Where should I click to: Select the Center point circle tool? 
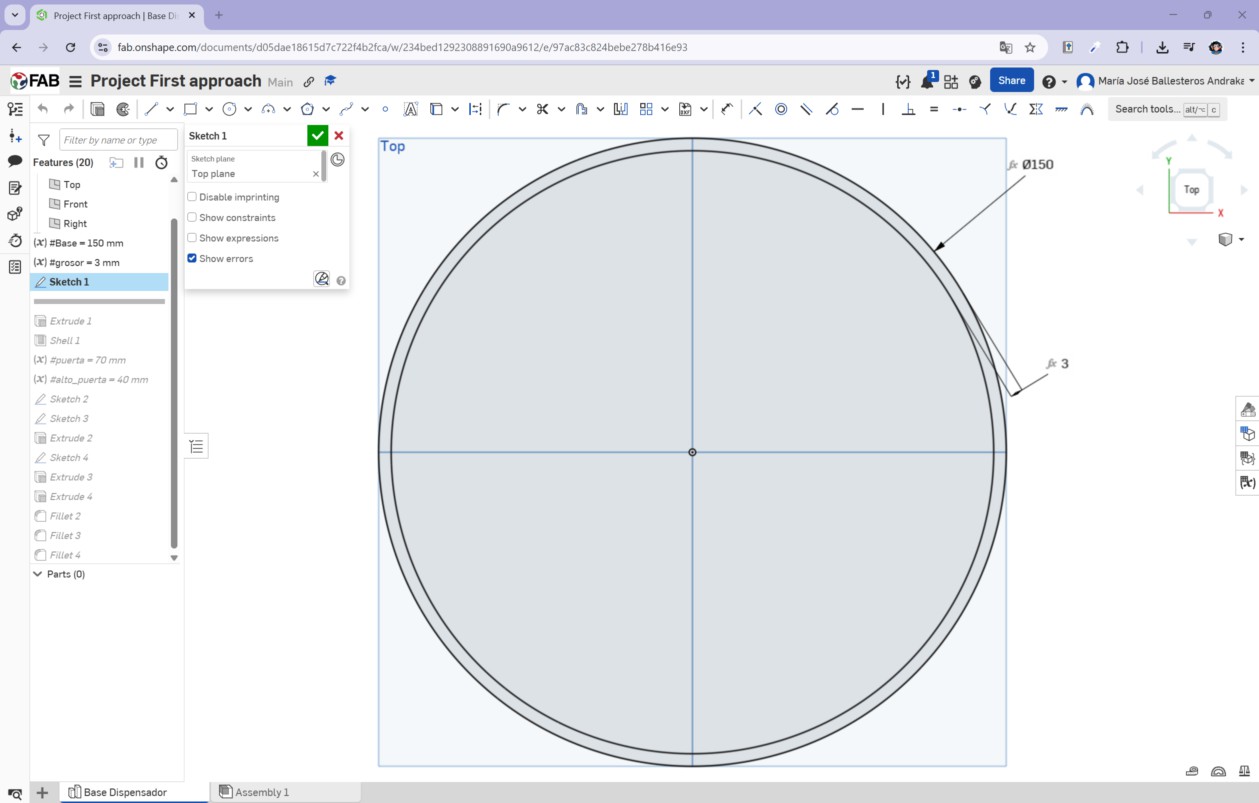229,109
